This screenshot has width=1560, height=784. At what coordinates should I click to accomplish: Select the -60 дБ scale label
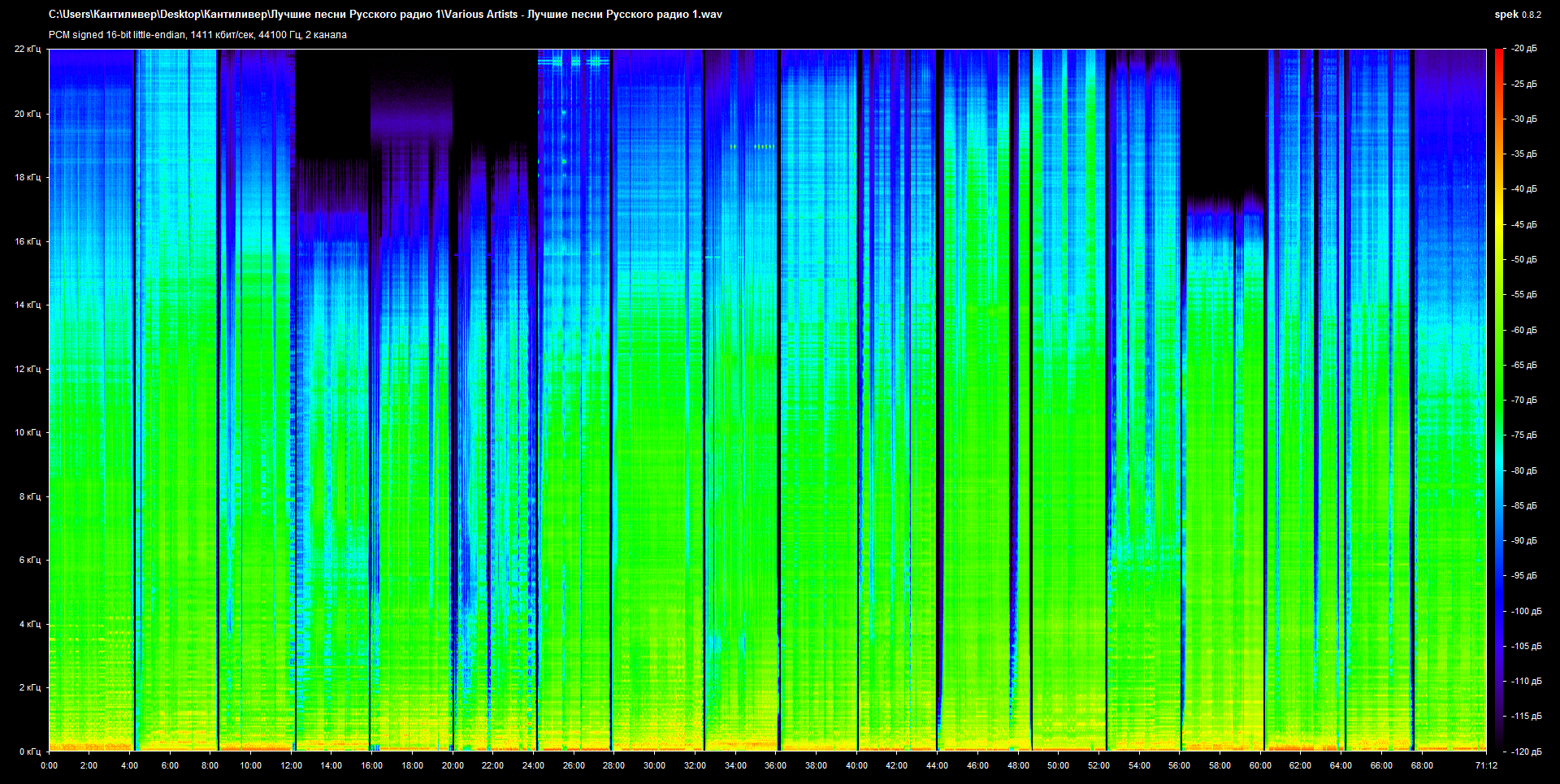tap(1524, 330)
